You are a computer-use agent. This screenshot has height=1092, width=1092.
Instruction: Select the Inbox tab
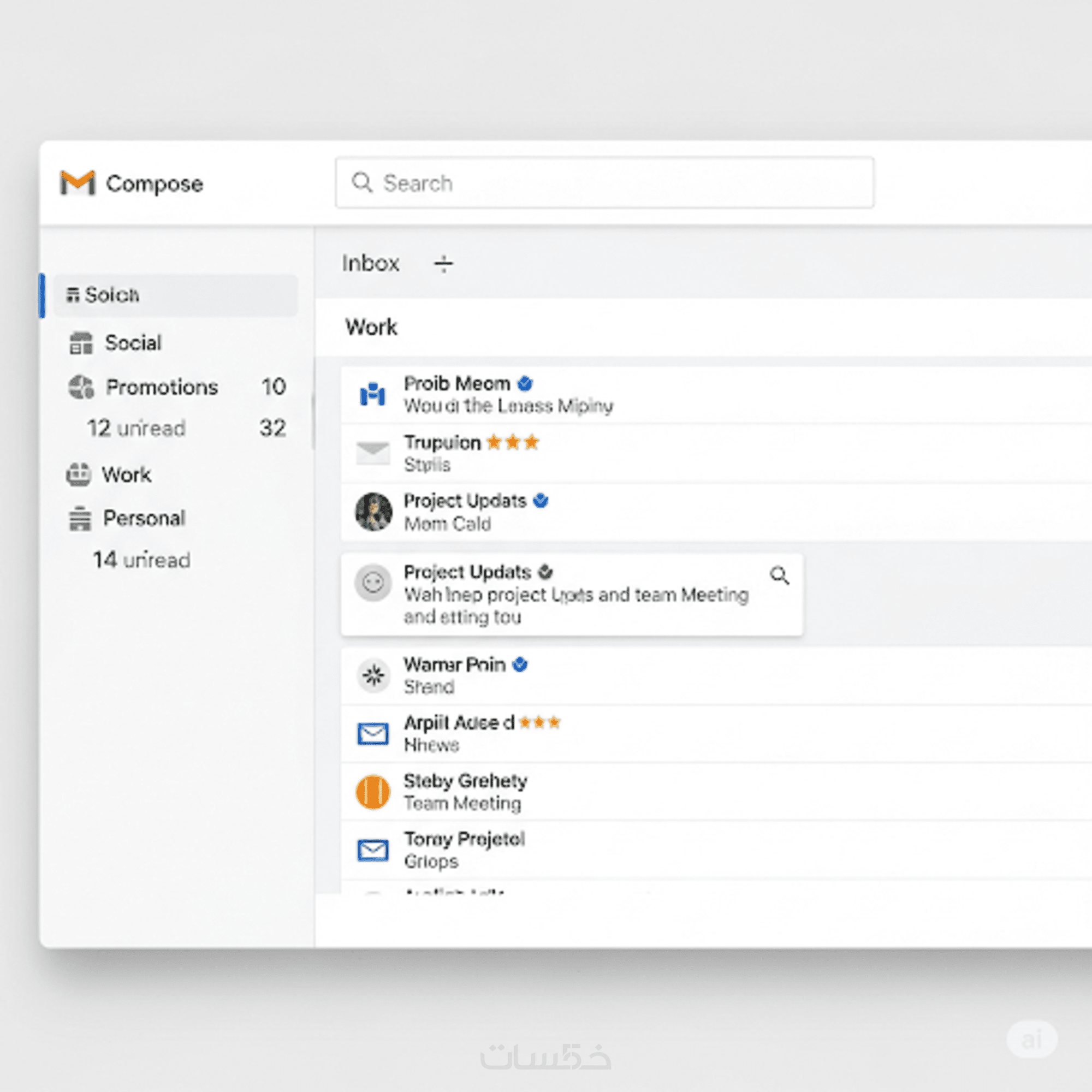click(370, 263)
